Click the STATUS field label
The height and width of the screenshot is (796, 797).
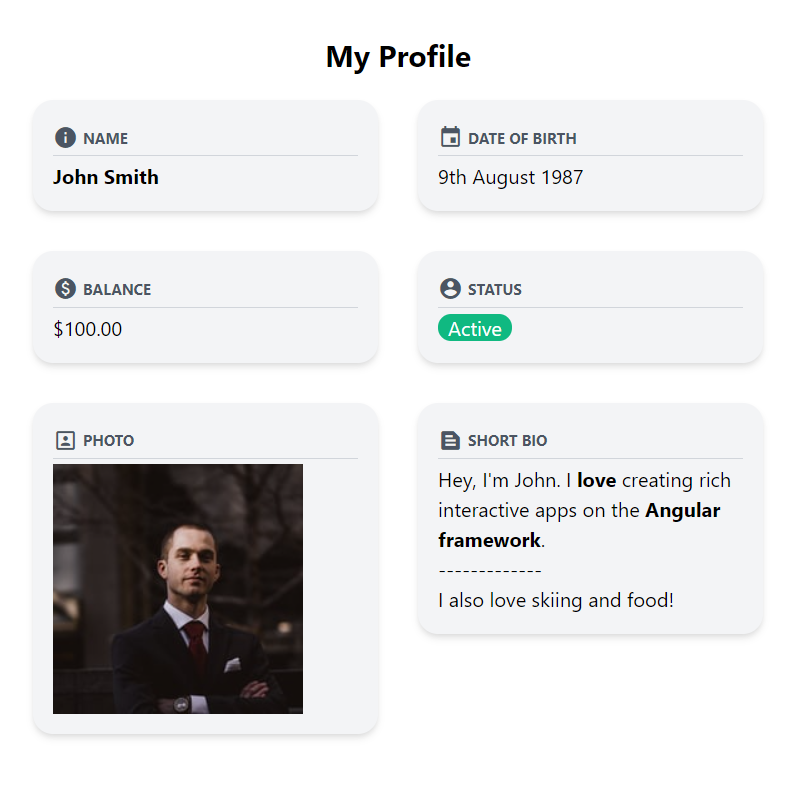495,290
